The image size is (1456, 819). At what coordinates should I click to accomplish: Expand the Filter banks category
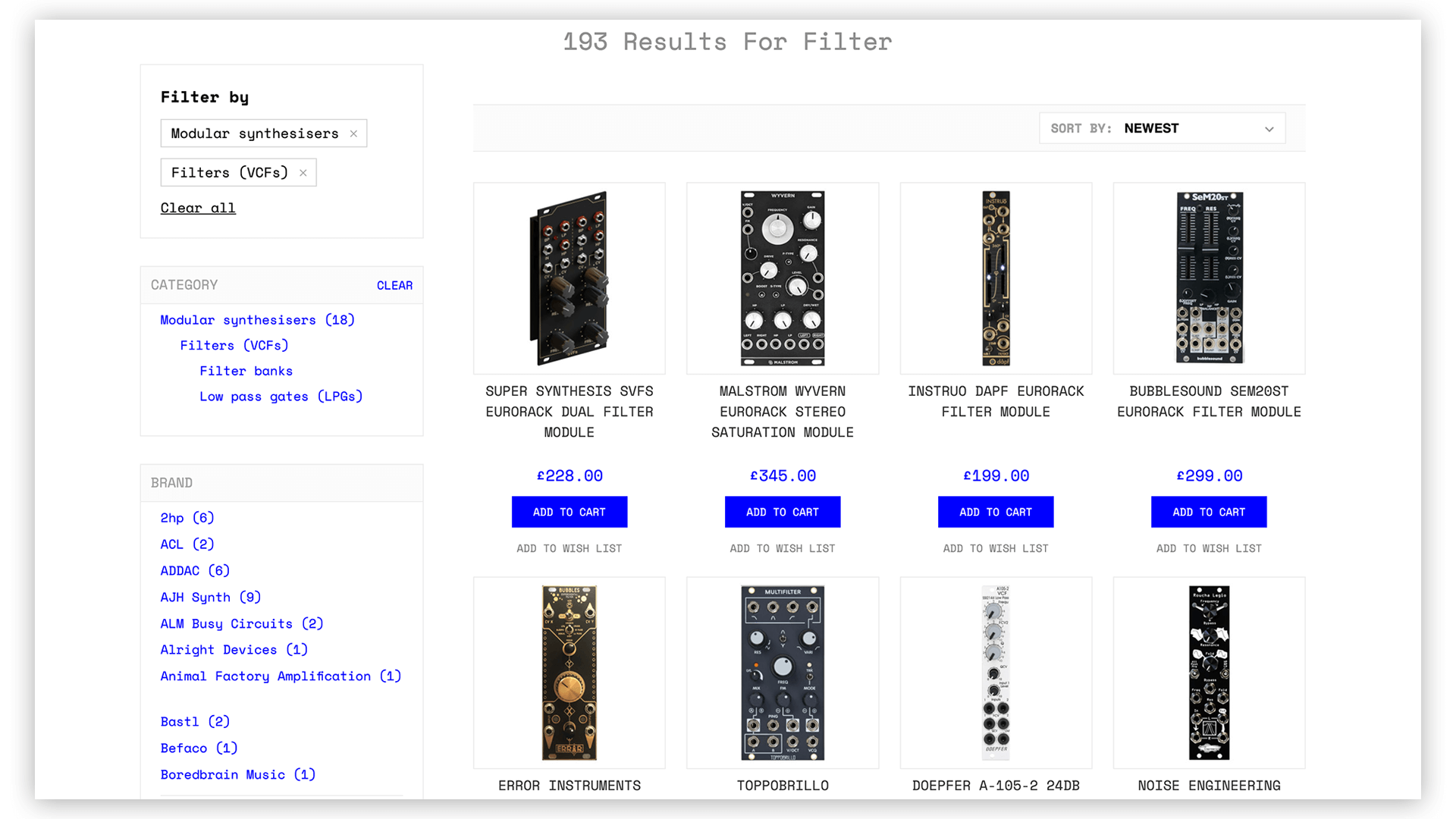tap(247, 370)
